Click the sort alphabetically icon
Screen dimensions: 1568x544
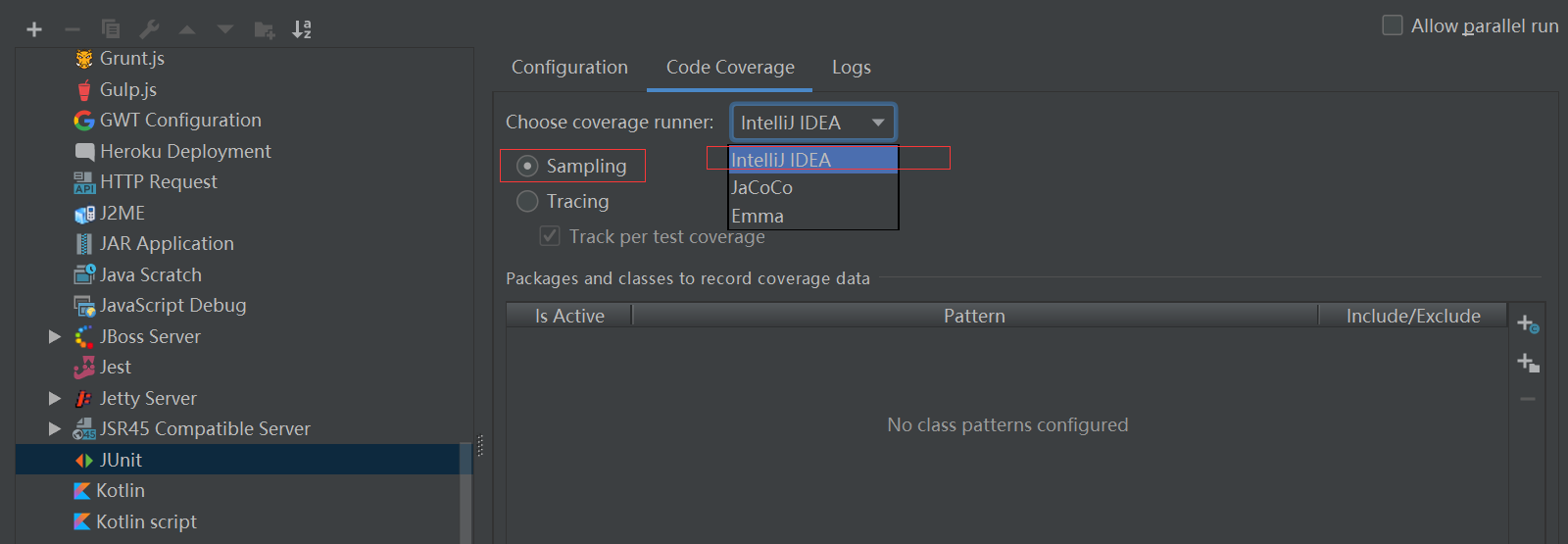click(302, 29)
